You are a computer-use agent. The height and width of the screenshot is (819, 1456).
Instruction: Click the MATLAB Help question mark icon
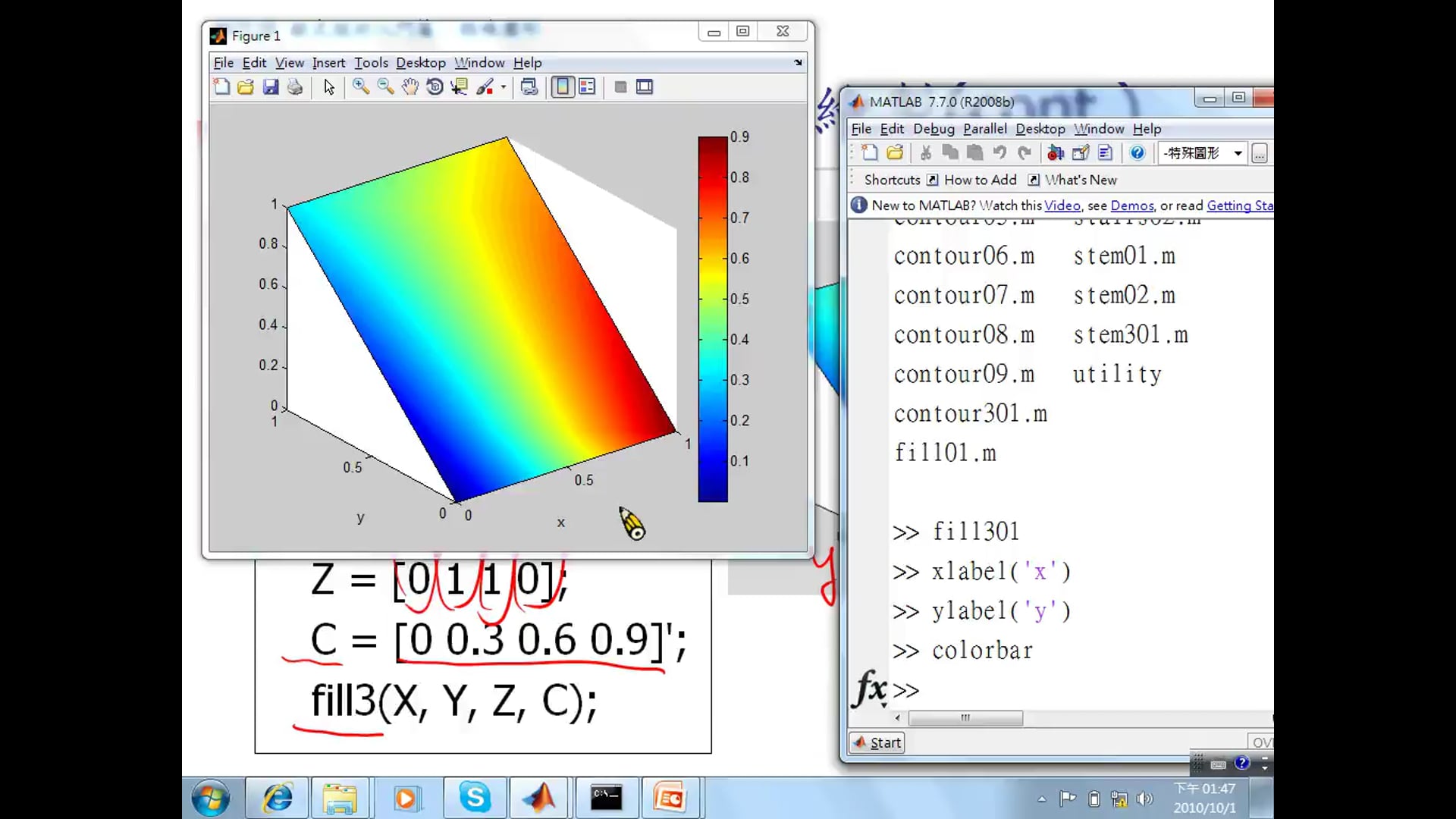[x=1137, y=153]
